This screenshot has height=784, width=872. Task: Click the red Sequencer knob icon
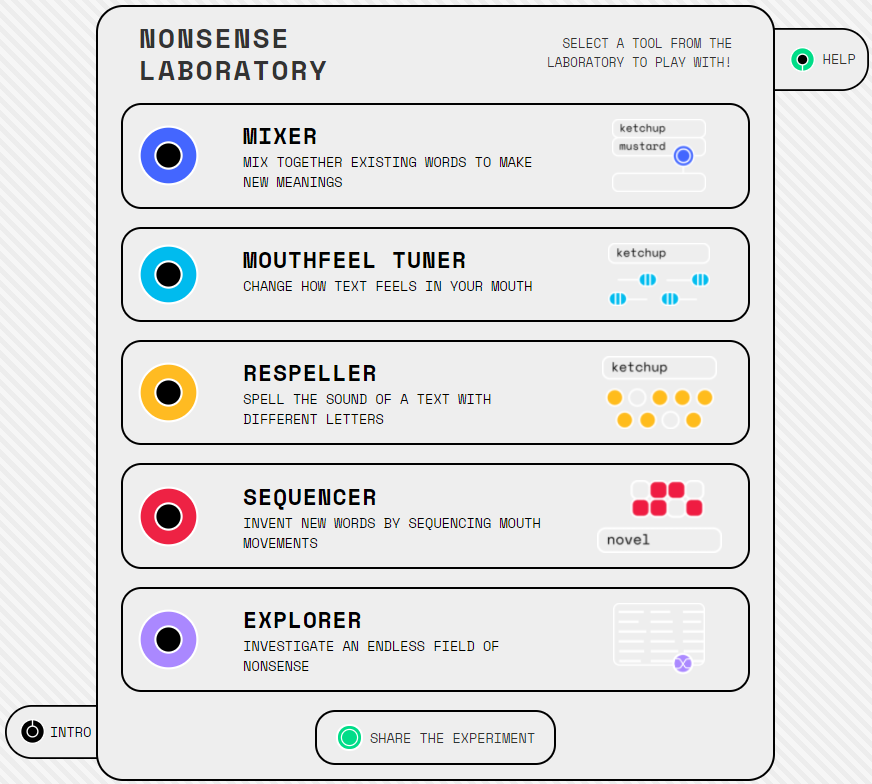click(x=169, y=517)
